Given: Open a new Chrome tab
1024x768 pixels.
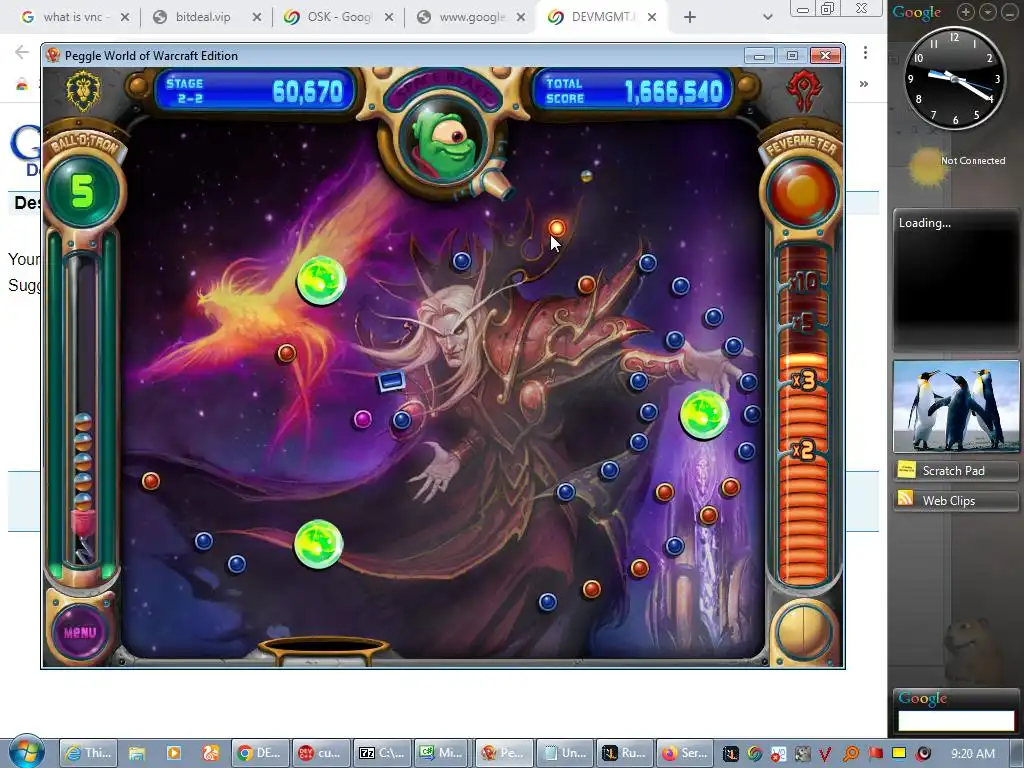Looking at the screenshot, I should click(x=690, y=18).
